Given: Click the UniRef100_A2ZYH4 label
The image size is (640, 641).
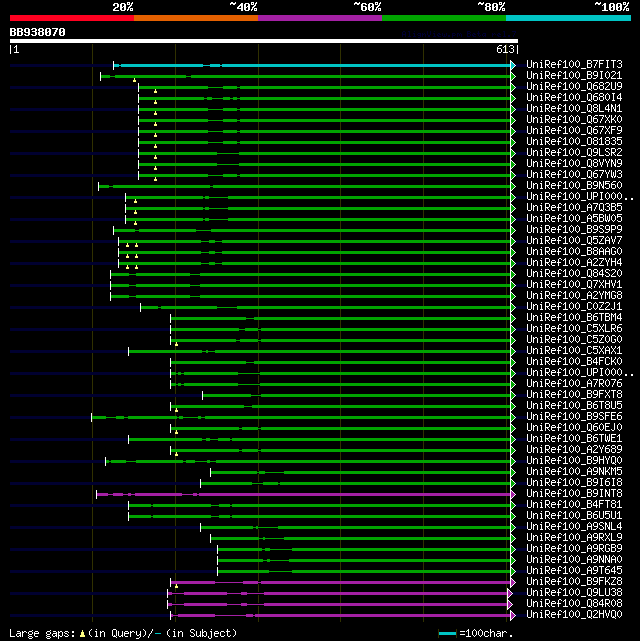Looking at the screenshot, I should tap(574, 262).
